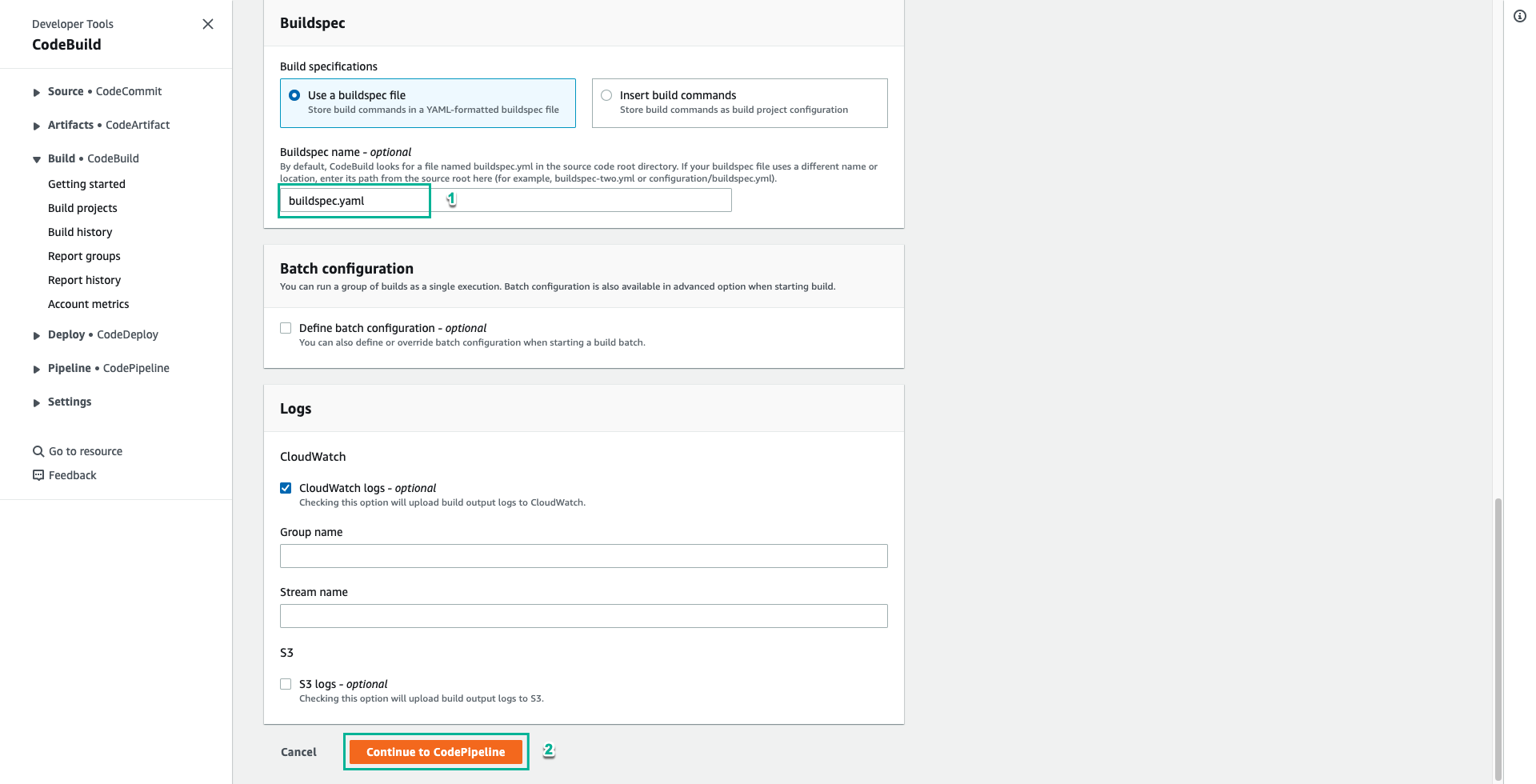1536x784 pixels.
Task: Expand the Settings section
Action: click(x=37, y=403)
